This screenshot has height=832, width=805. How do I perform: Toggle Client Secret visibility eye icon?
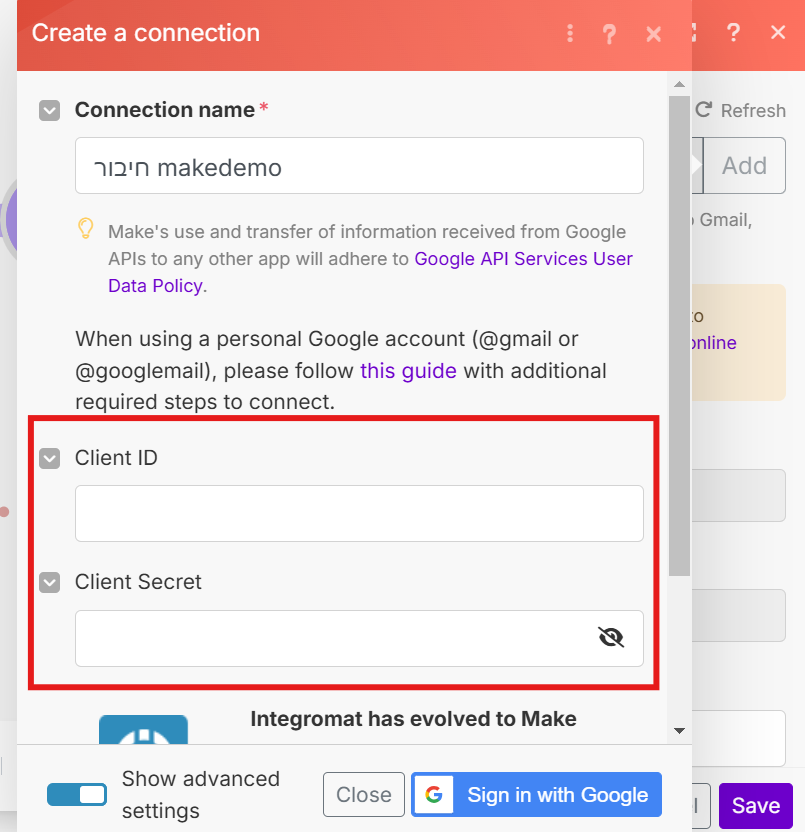point(610,637)
